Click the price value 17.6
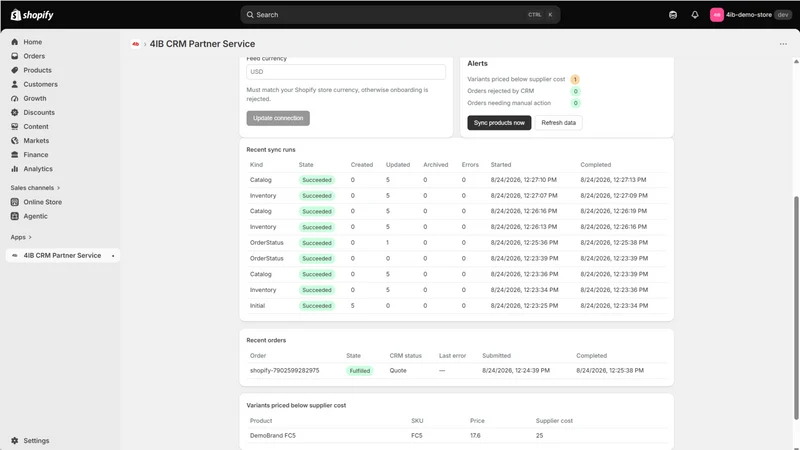800x450 pixels. pos(475,436)
